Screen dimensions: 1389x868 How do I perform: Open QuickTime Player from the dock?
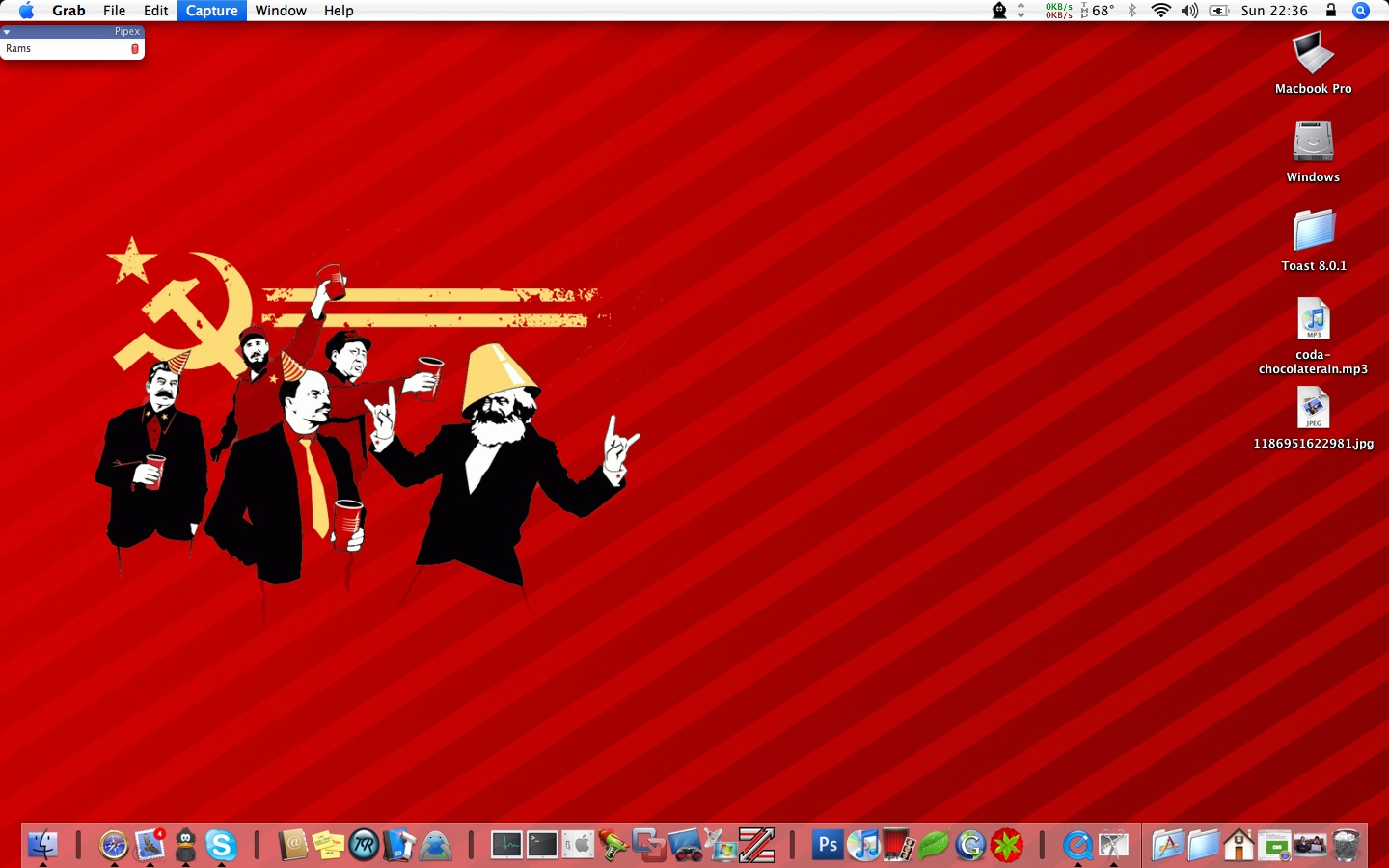[1077, 846]
